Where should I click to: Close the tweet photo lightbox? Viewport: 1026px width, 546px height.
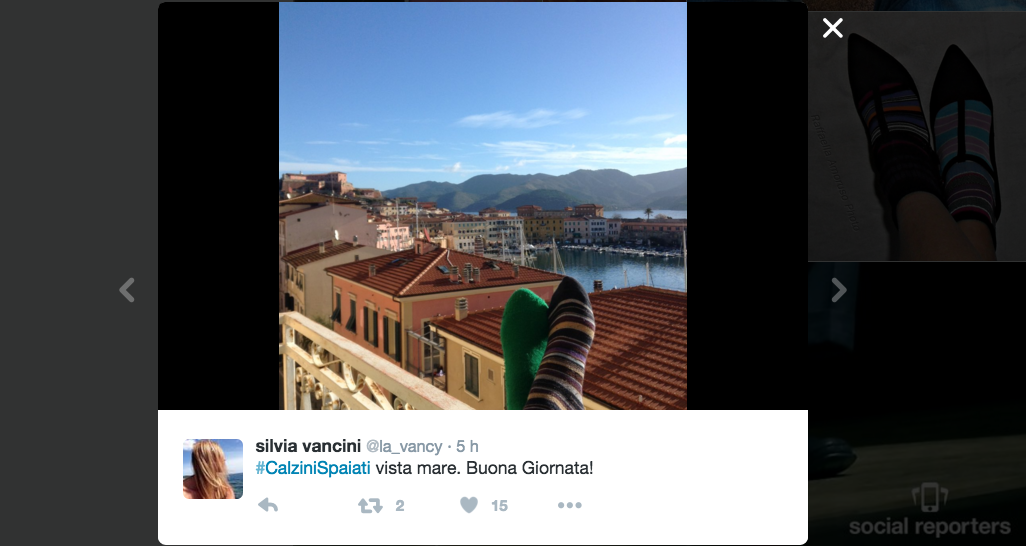(832, 28)
